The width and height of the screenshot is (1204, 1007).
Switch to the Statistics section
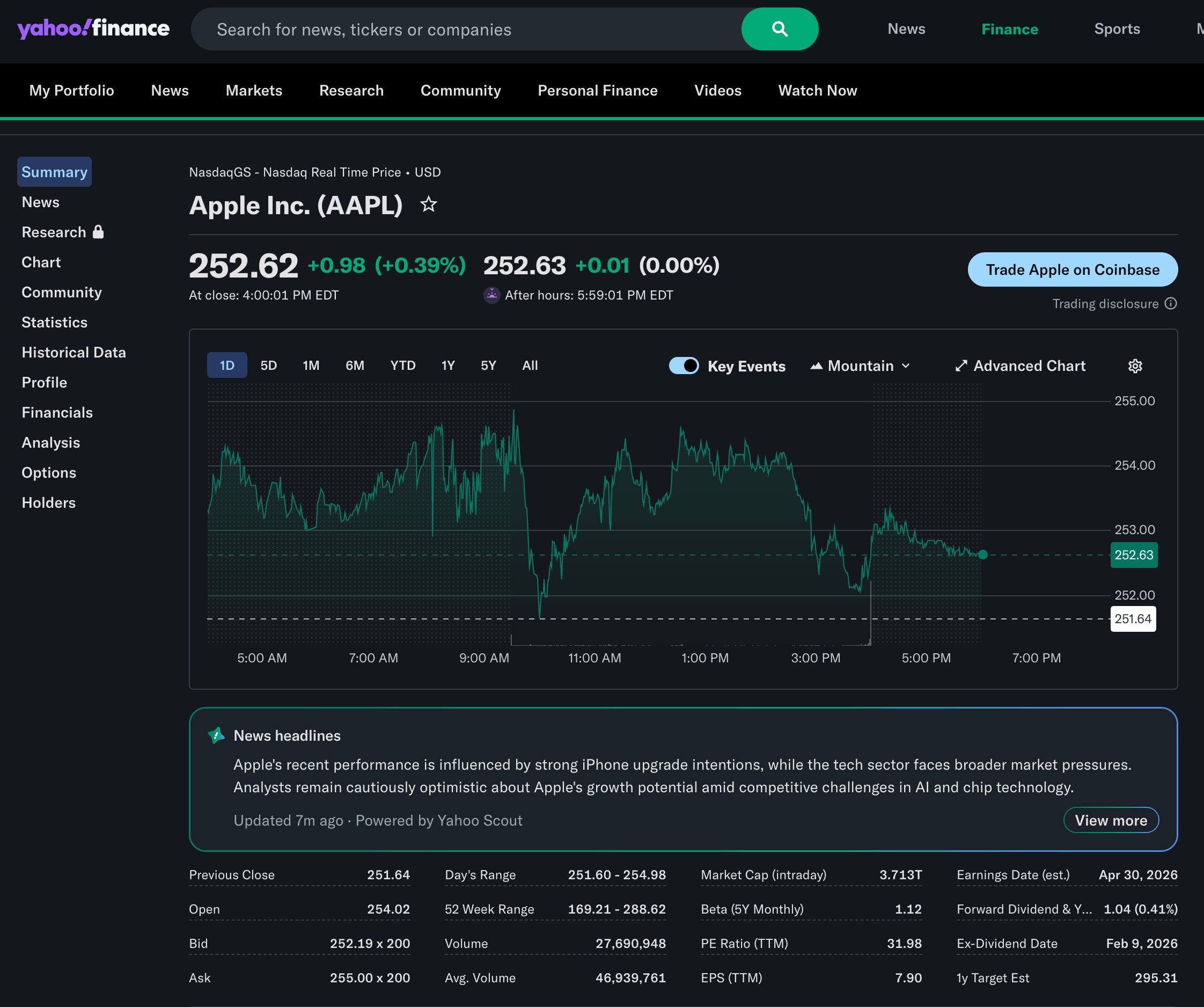[x=55, y=322]
